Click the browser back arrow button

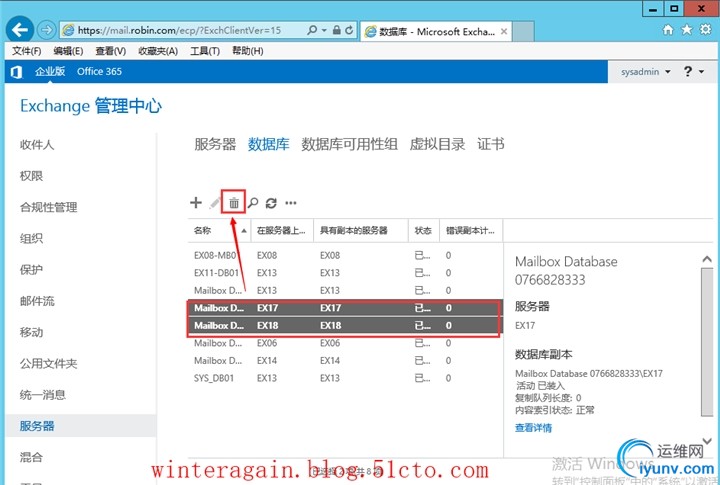pos(20,30)
